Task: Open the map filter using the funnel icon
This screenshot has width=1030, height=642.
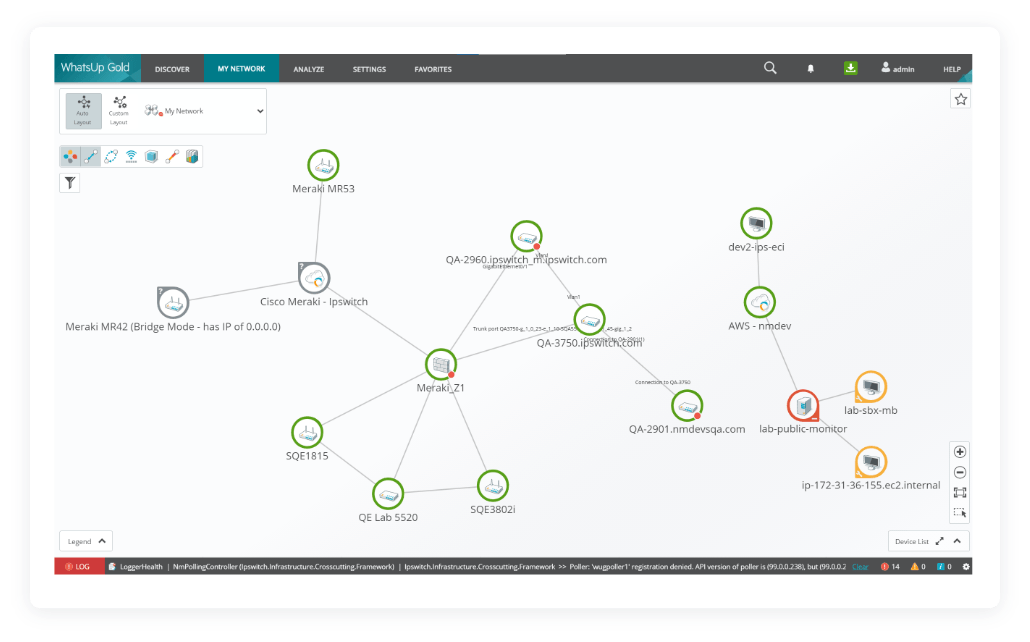Action: 69,182
